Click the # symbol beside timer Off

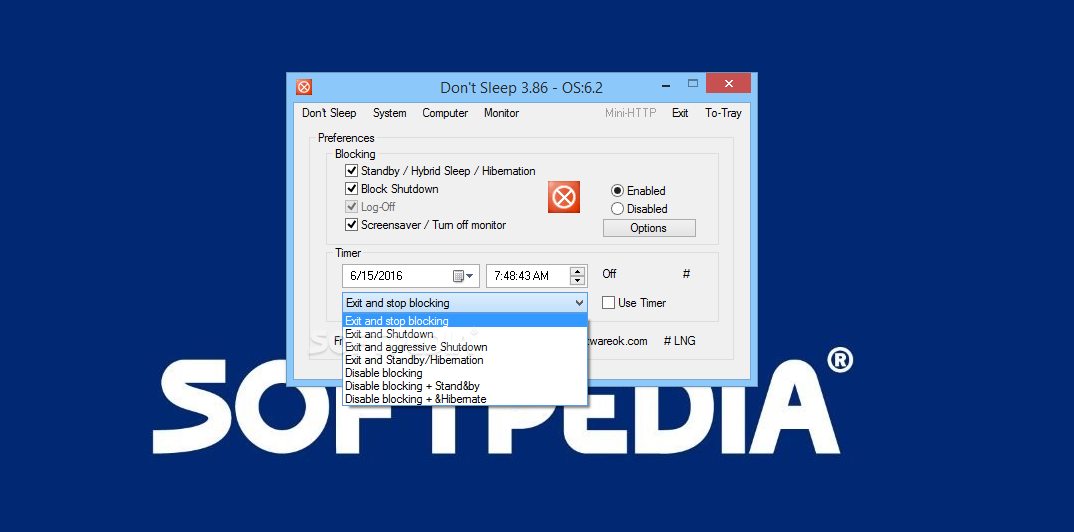[x=686, y=274]
